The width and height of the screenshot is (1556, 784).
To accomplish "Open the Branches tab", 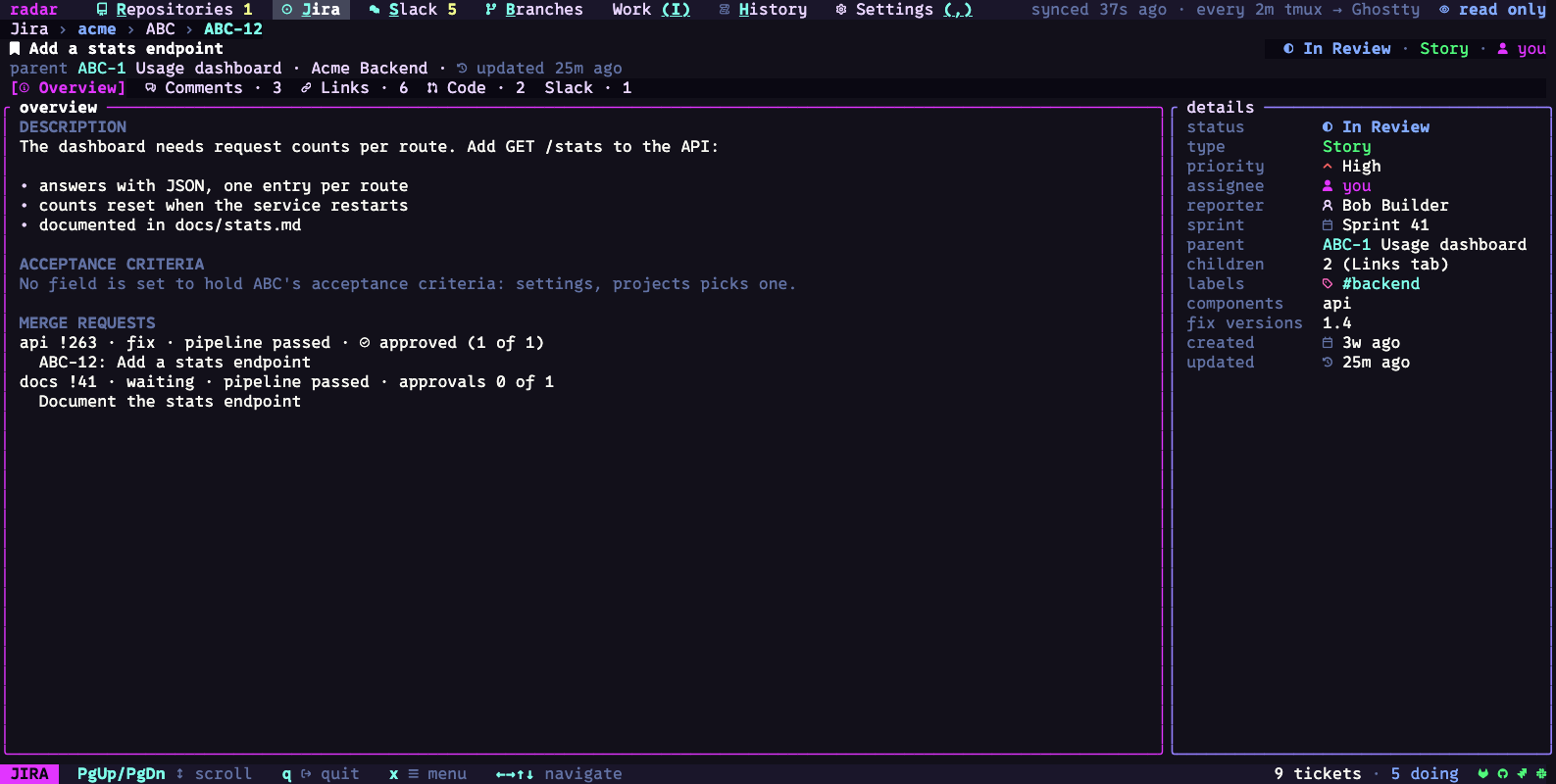I will point(533,9).
